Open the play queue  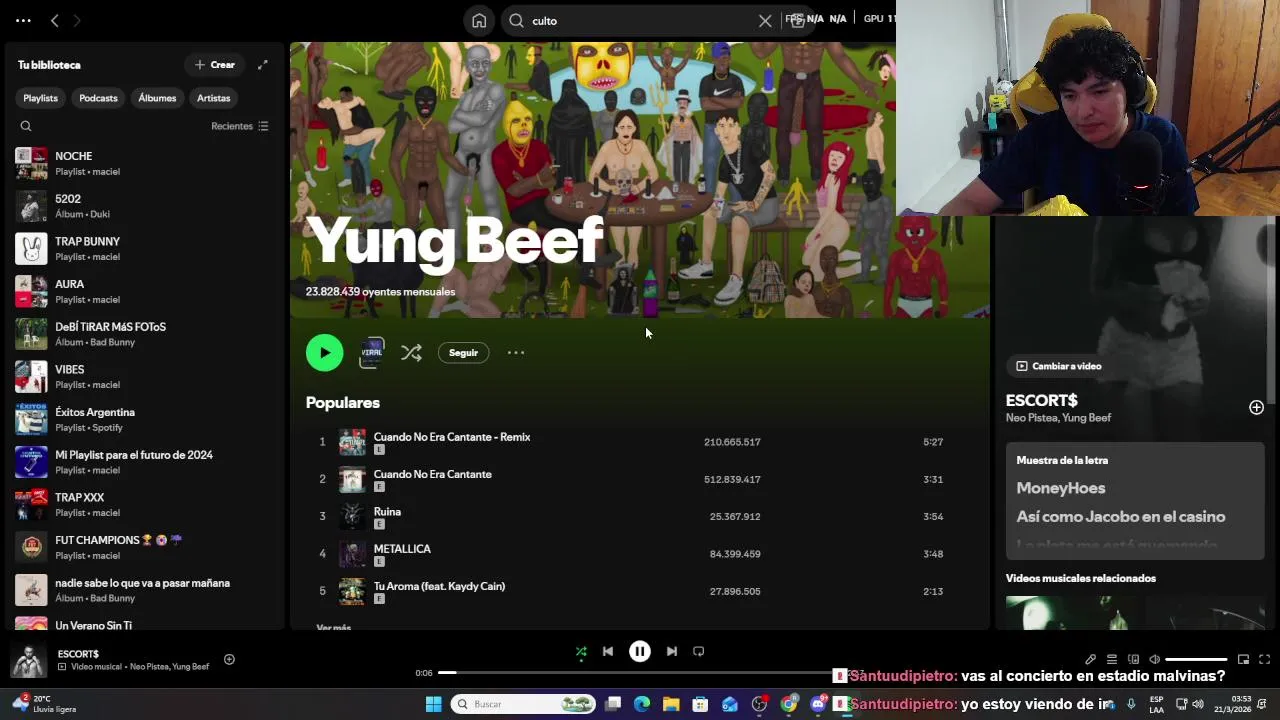point(1112,659)
